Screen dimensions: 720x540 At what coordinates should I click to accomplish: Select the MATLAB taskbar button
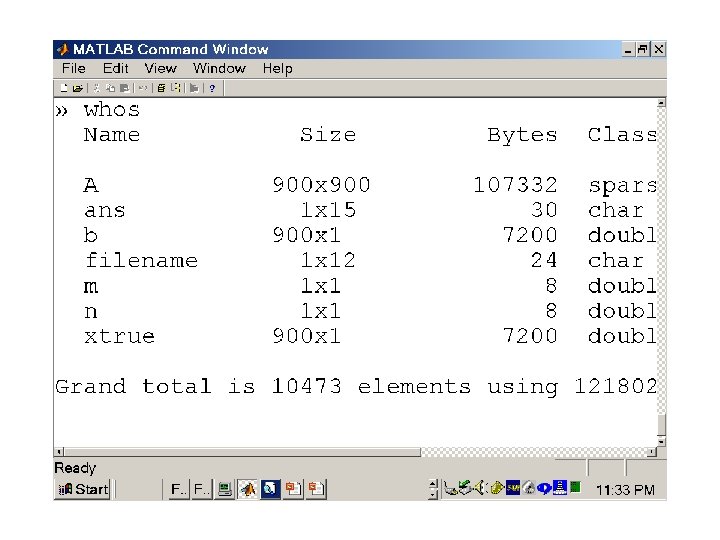248,489
